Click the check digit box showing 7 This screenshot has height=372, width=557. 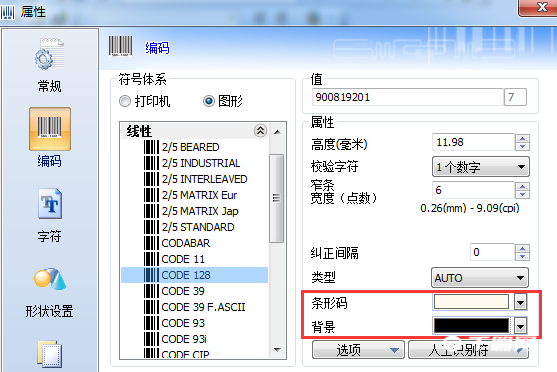515,97
